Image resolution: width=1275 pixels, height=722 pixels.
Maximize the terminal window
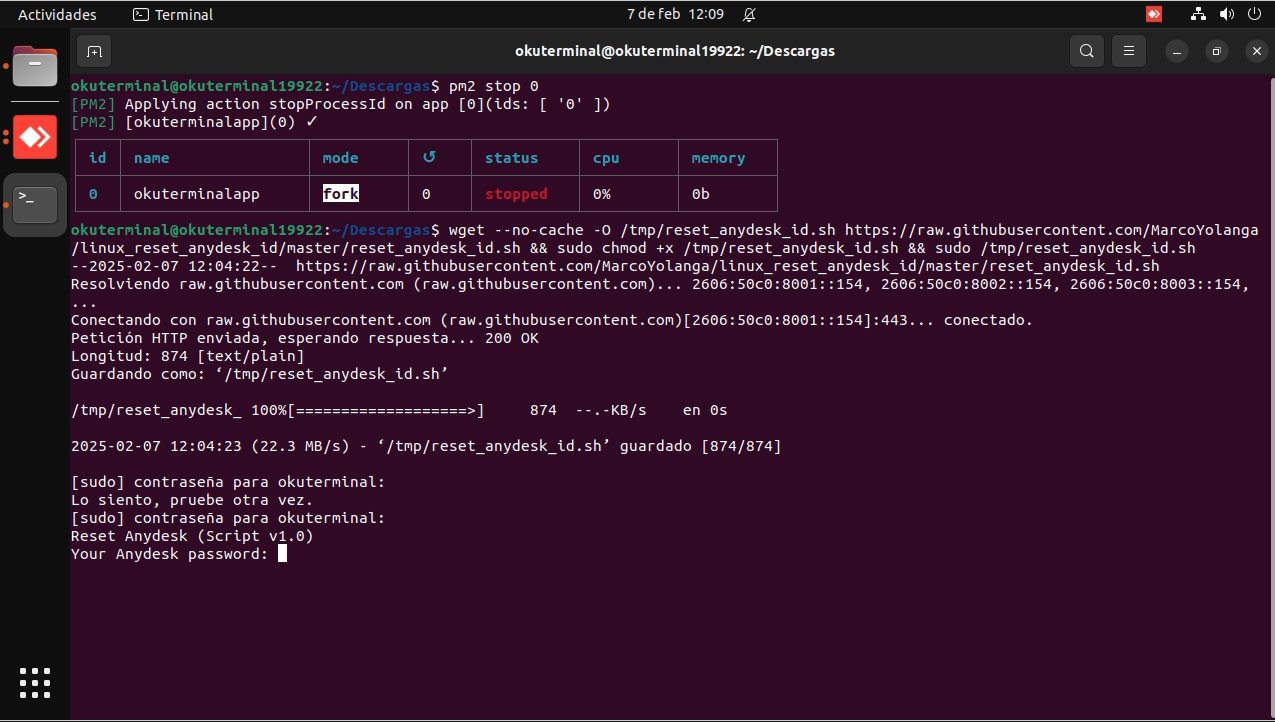point(1216,51)
